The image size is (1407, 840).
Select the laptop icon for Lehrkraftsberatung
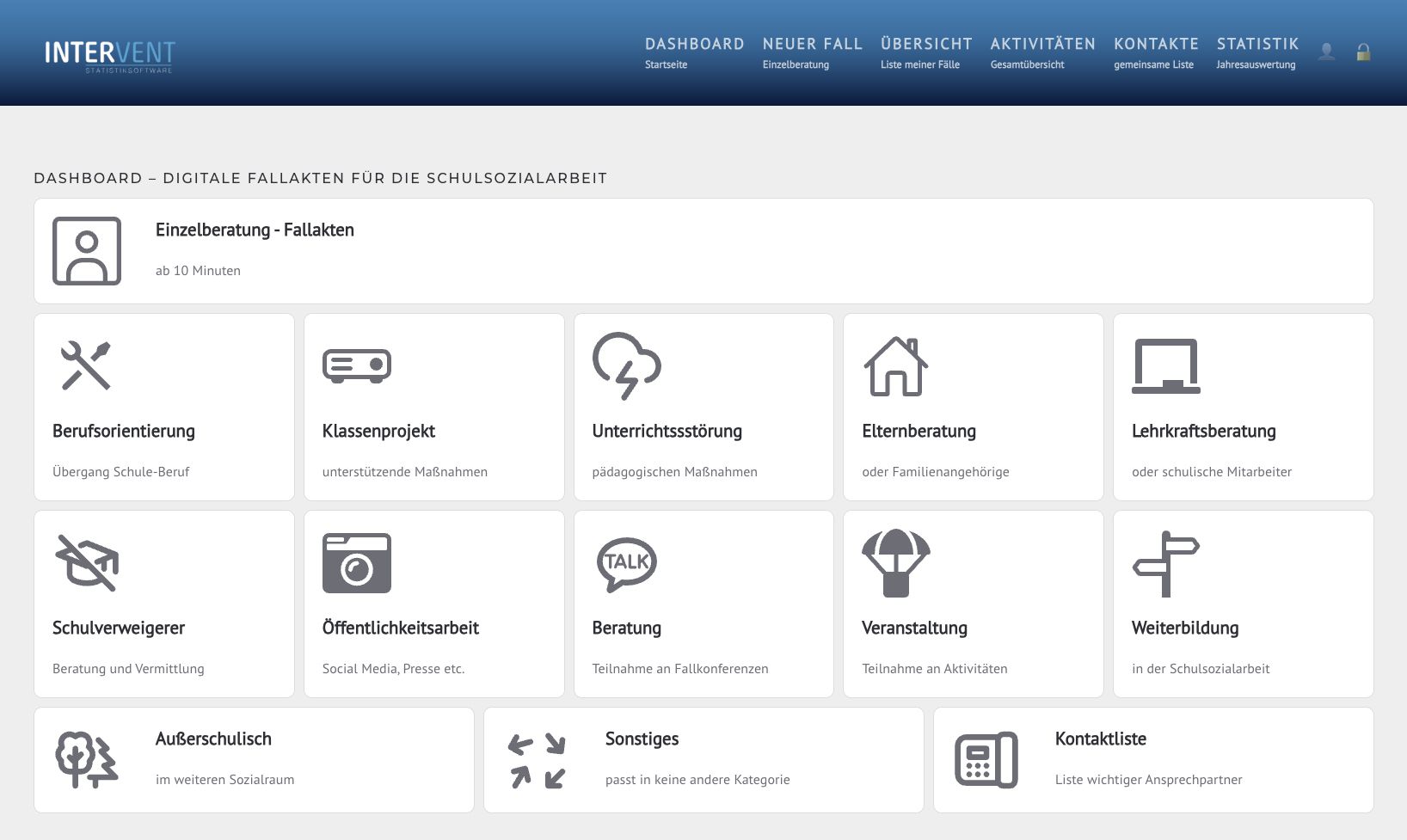[1166, 365]
